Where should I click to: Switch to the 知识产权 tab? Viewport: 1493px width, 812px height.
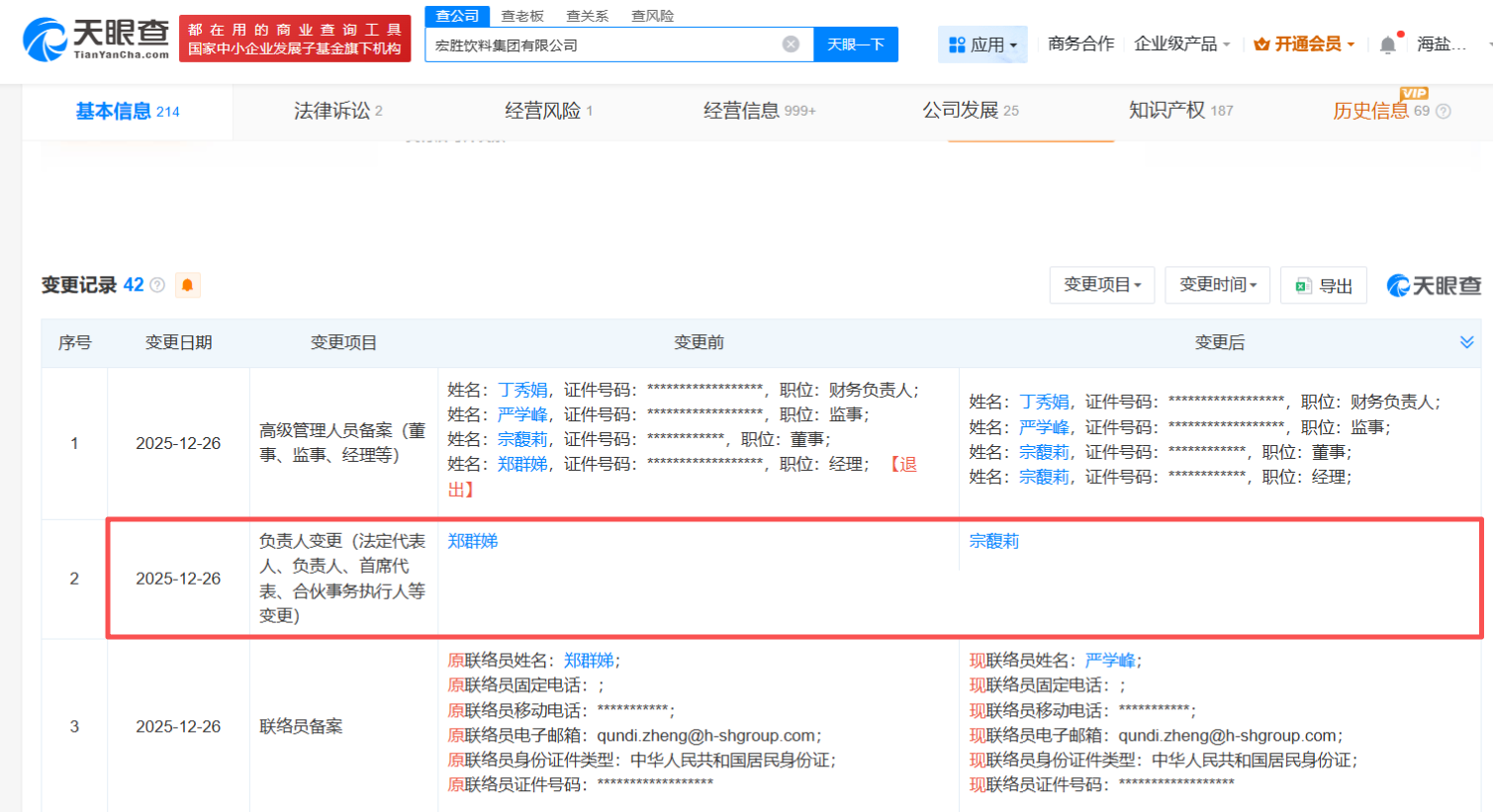pyautogui.click(x=1180, y=111)
